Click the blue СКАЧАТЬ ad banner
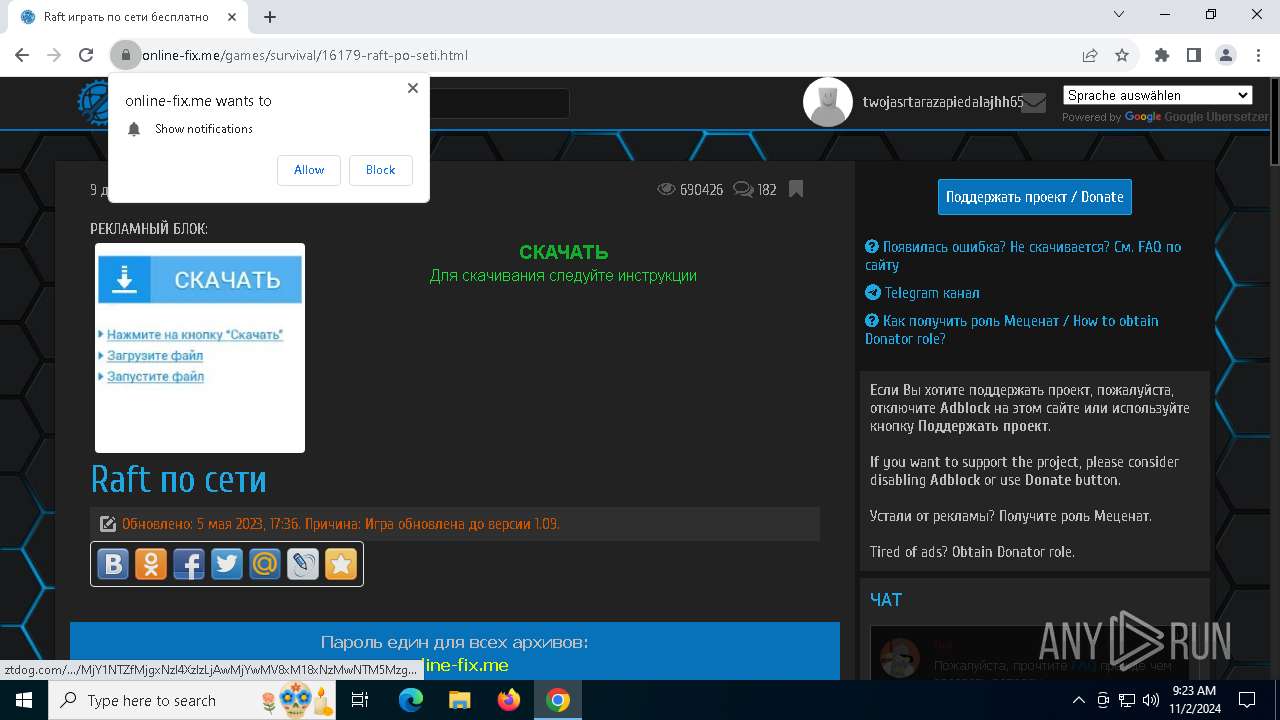This screenshot has height=720, width=1280. [x=200, y=279]
